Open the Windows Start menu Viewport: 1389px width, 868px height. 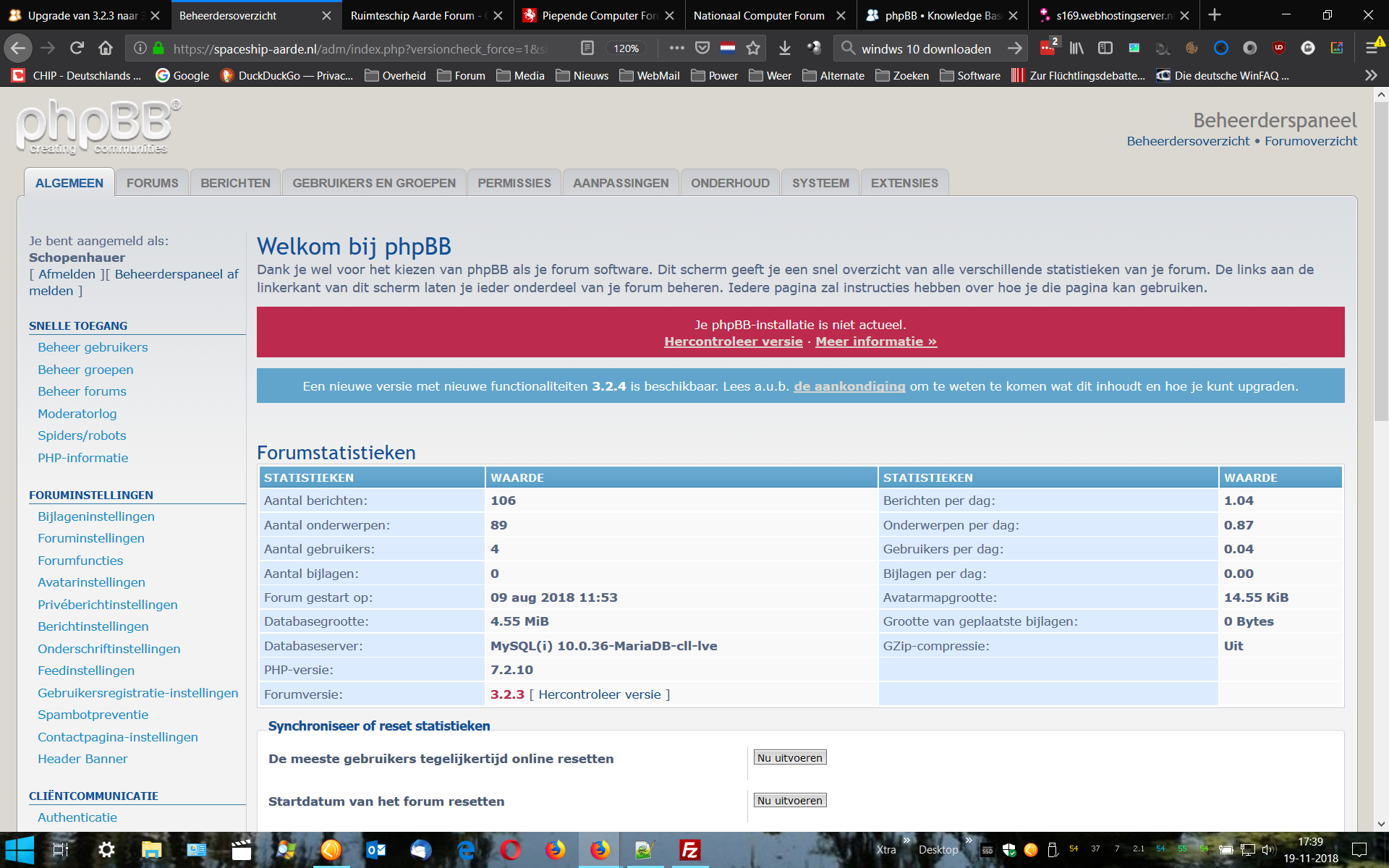click(20, 850)
